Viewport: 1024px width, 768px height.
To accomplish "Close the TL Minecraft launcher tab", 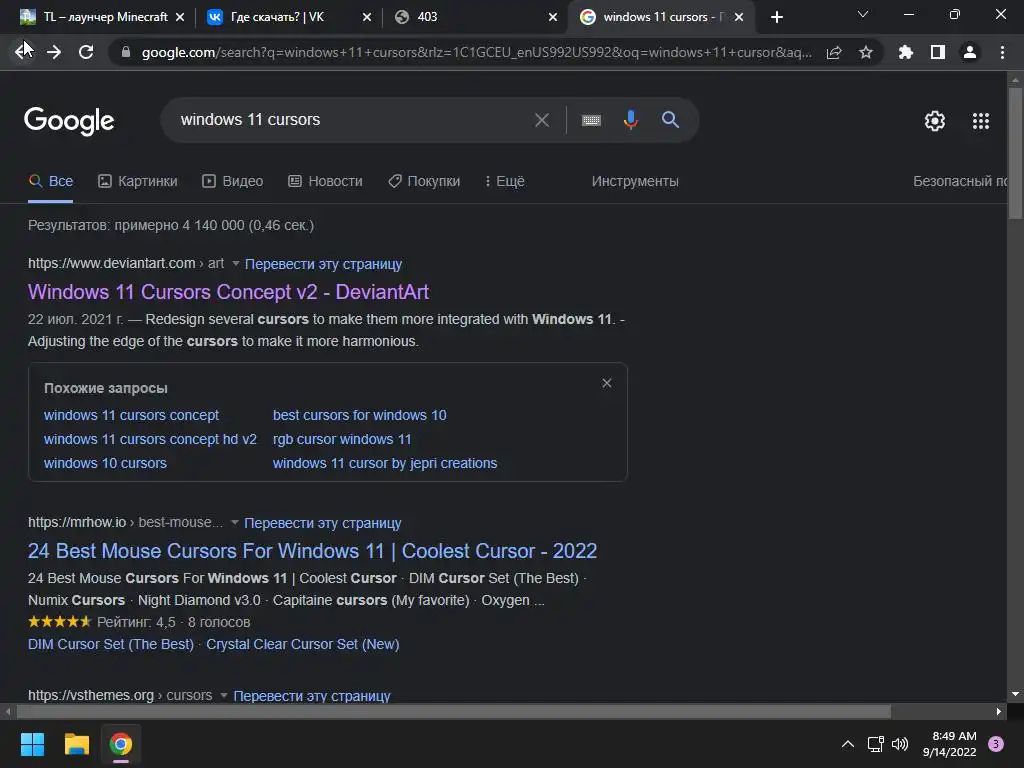I will click(x=180, y=17).
